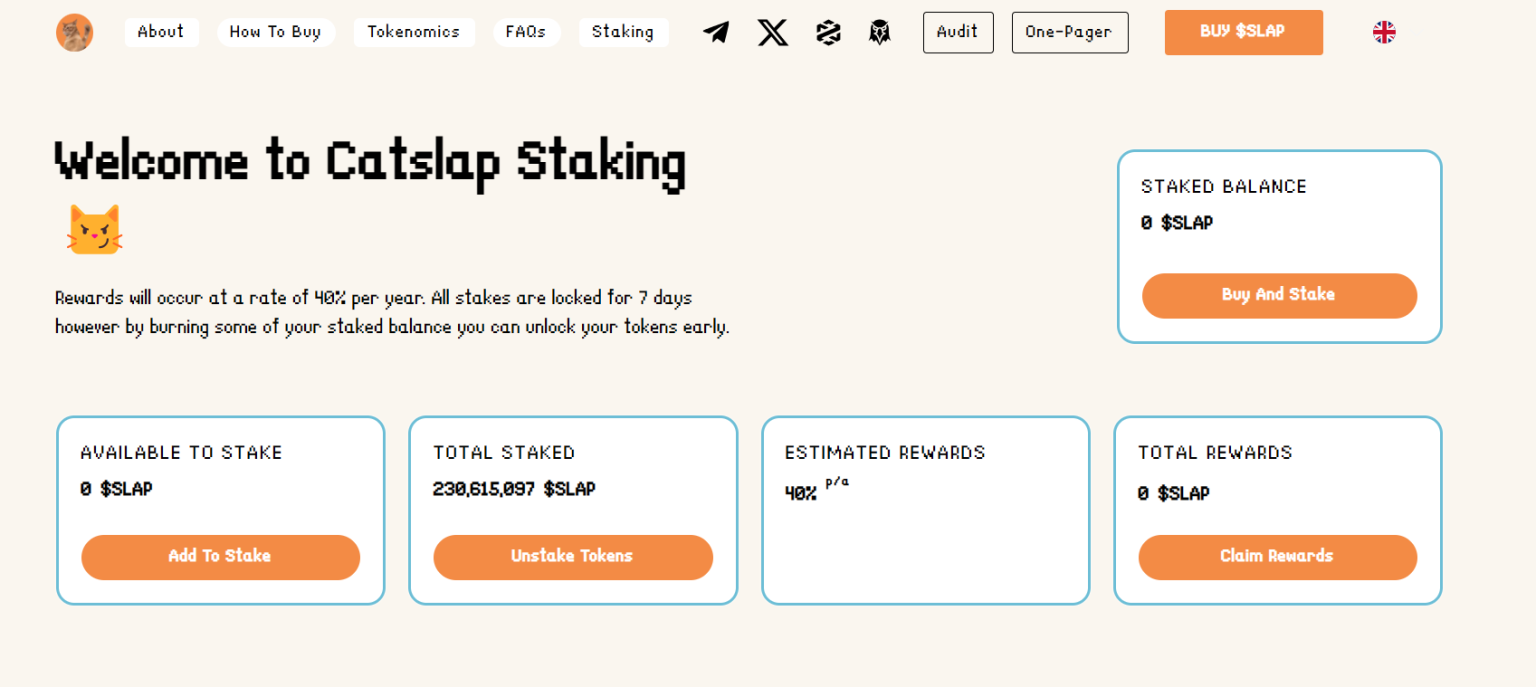Click the Catslap cat avatar logo
The height and width of the screenshot is (687, 1536).
pyautogui.click(x=75, y=32)
